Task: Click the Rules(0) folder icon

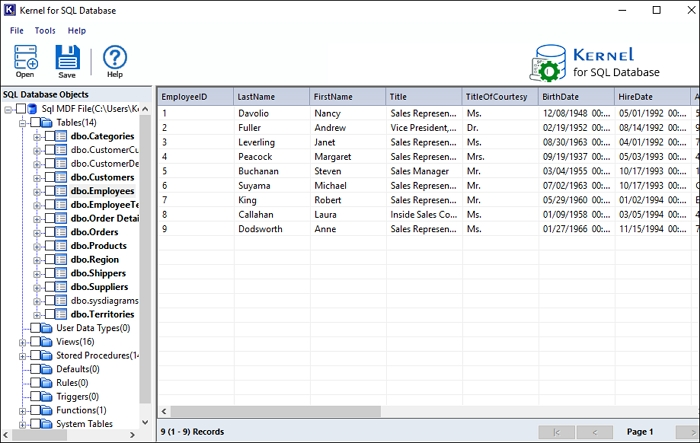Action: (46, 383)
